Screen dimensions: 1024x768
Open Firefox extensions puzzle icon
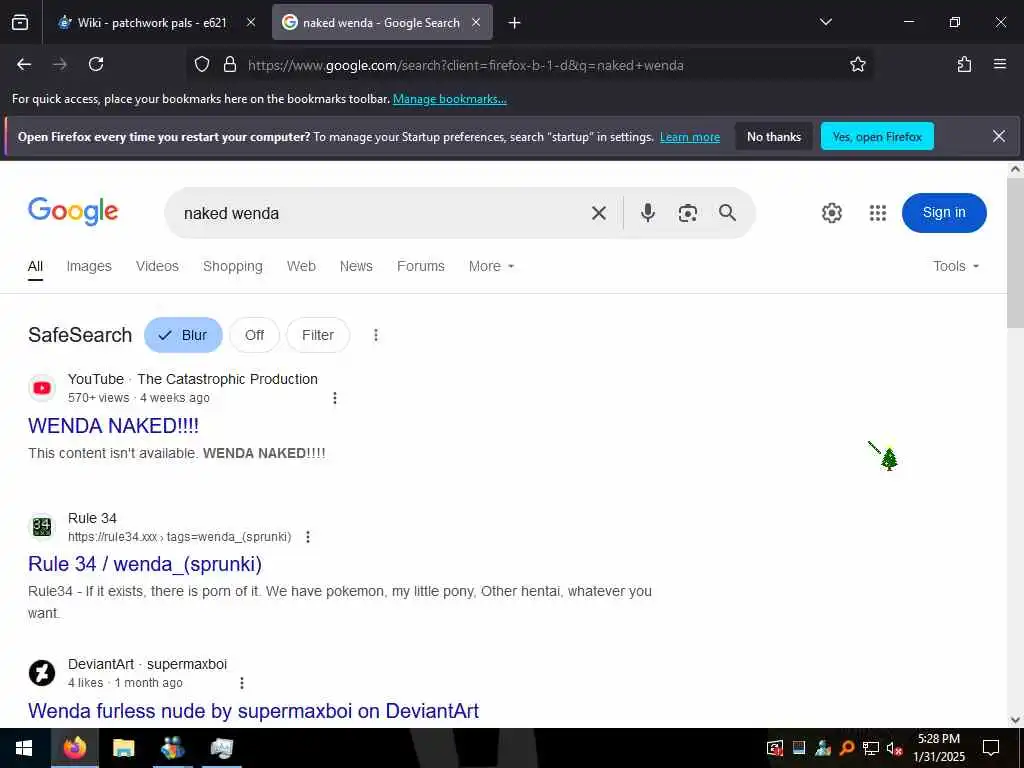click(964, 64)
